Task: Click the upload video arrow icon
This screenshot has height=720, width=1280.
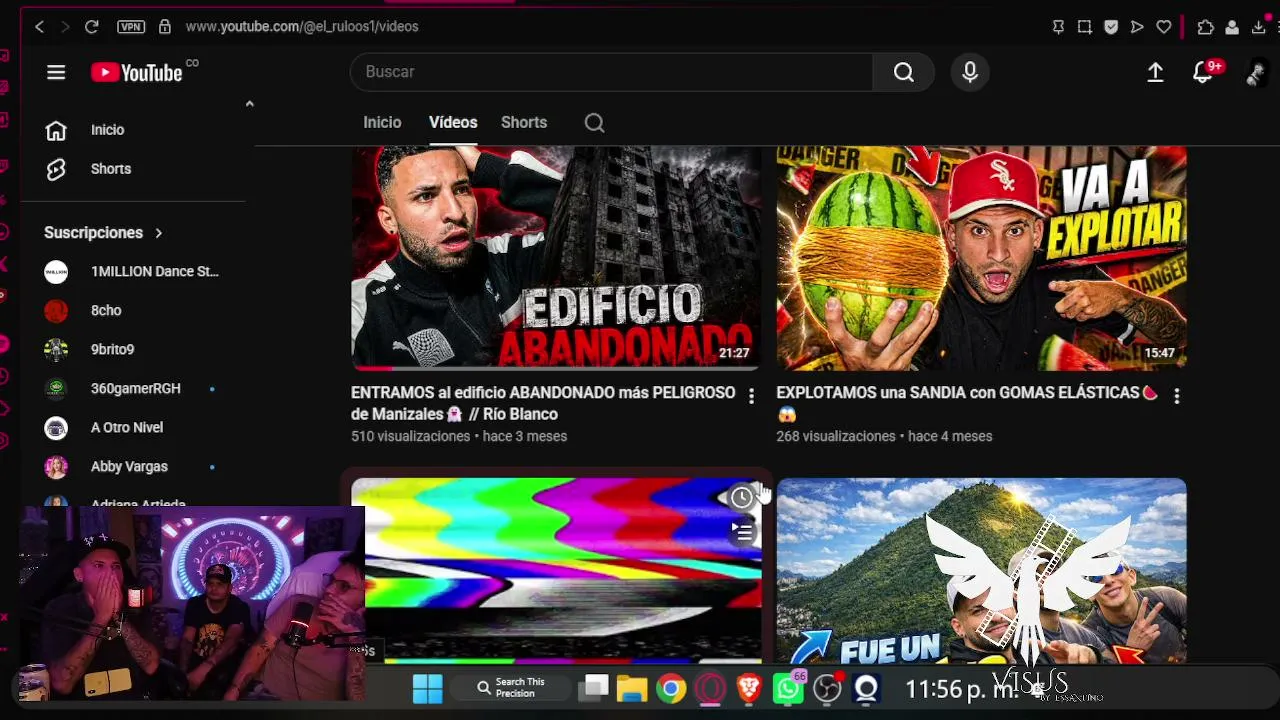Action: point(1155,72)
